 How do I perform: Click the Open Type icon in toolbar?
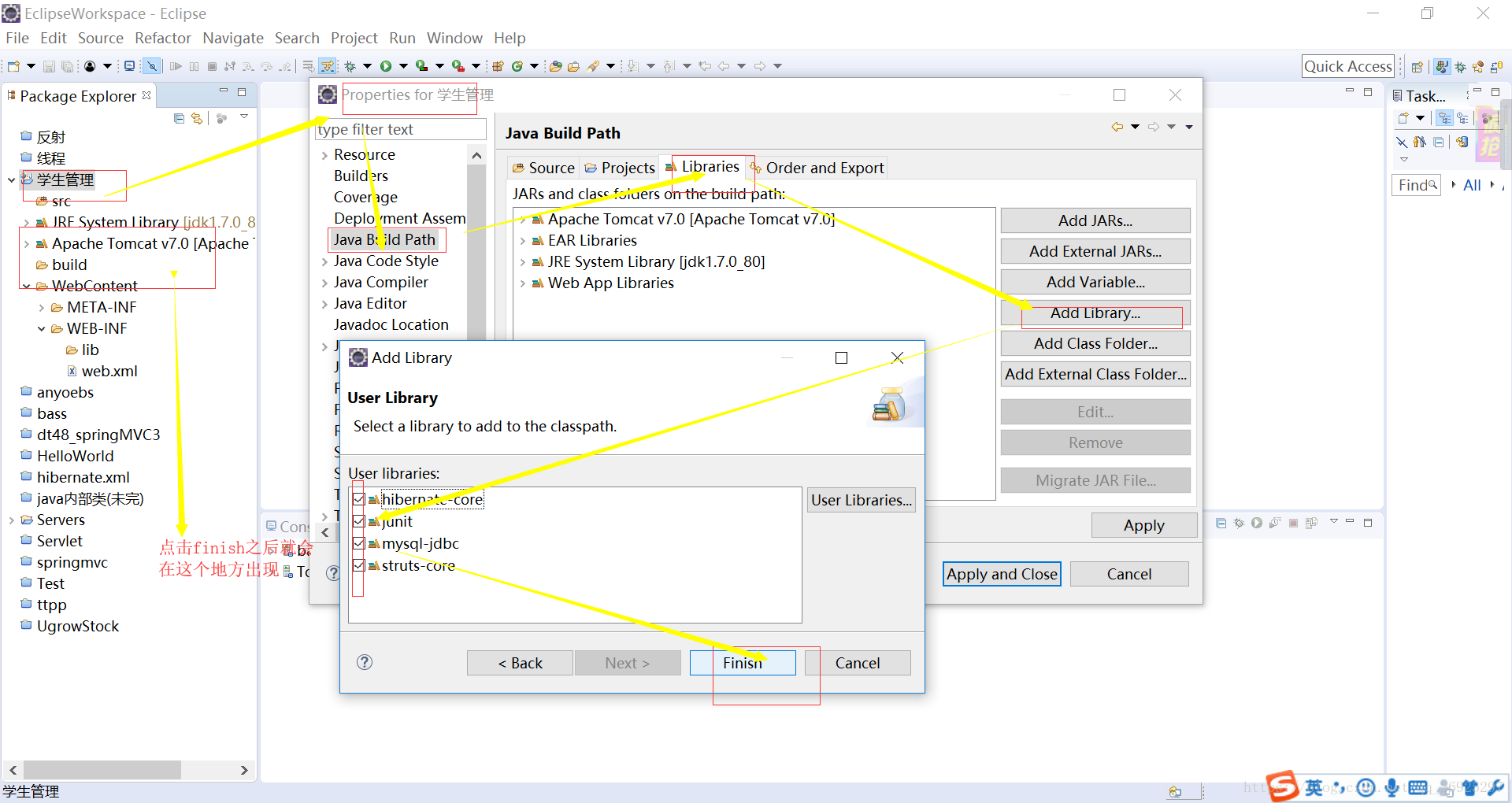(555, 66)
